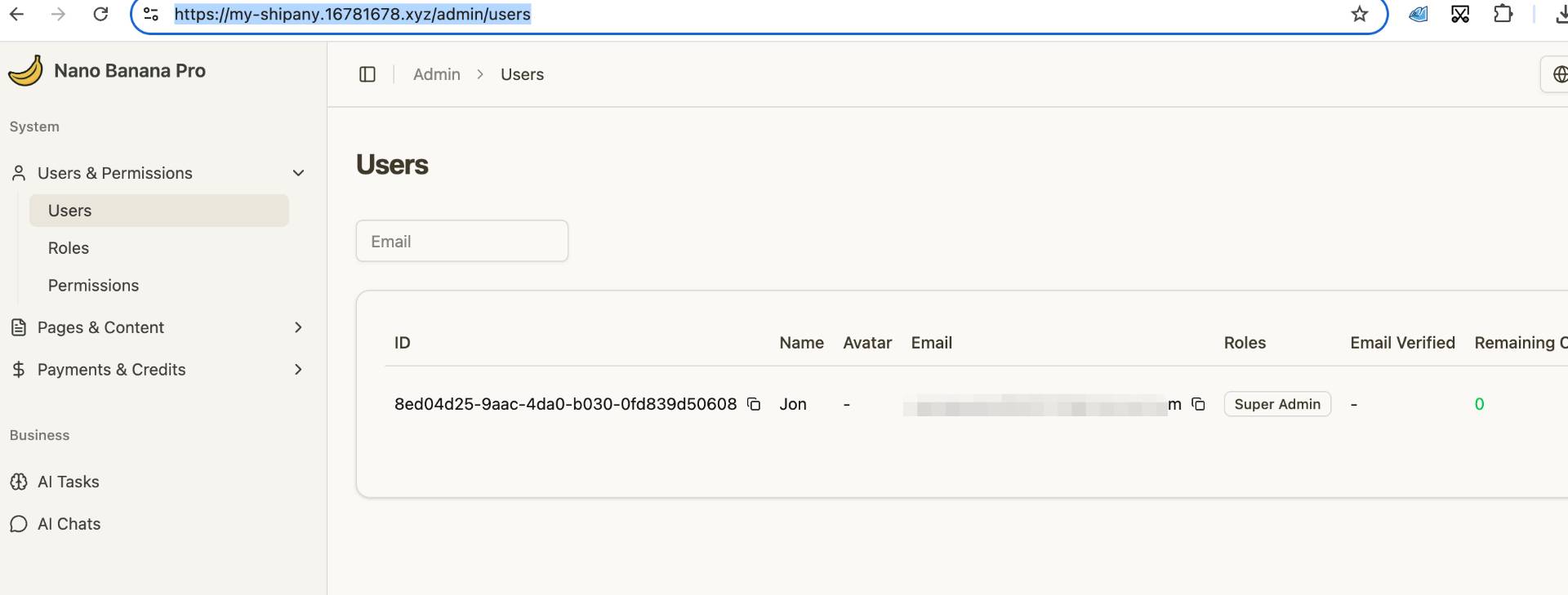
Task: Focus the Email search field
Action: pos(461,242)
